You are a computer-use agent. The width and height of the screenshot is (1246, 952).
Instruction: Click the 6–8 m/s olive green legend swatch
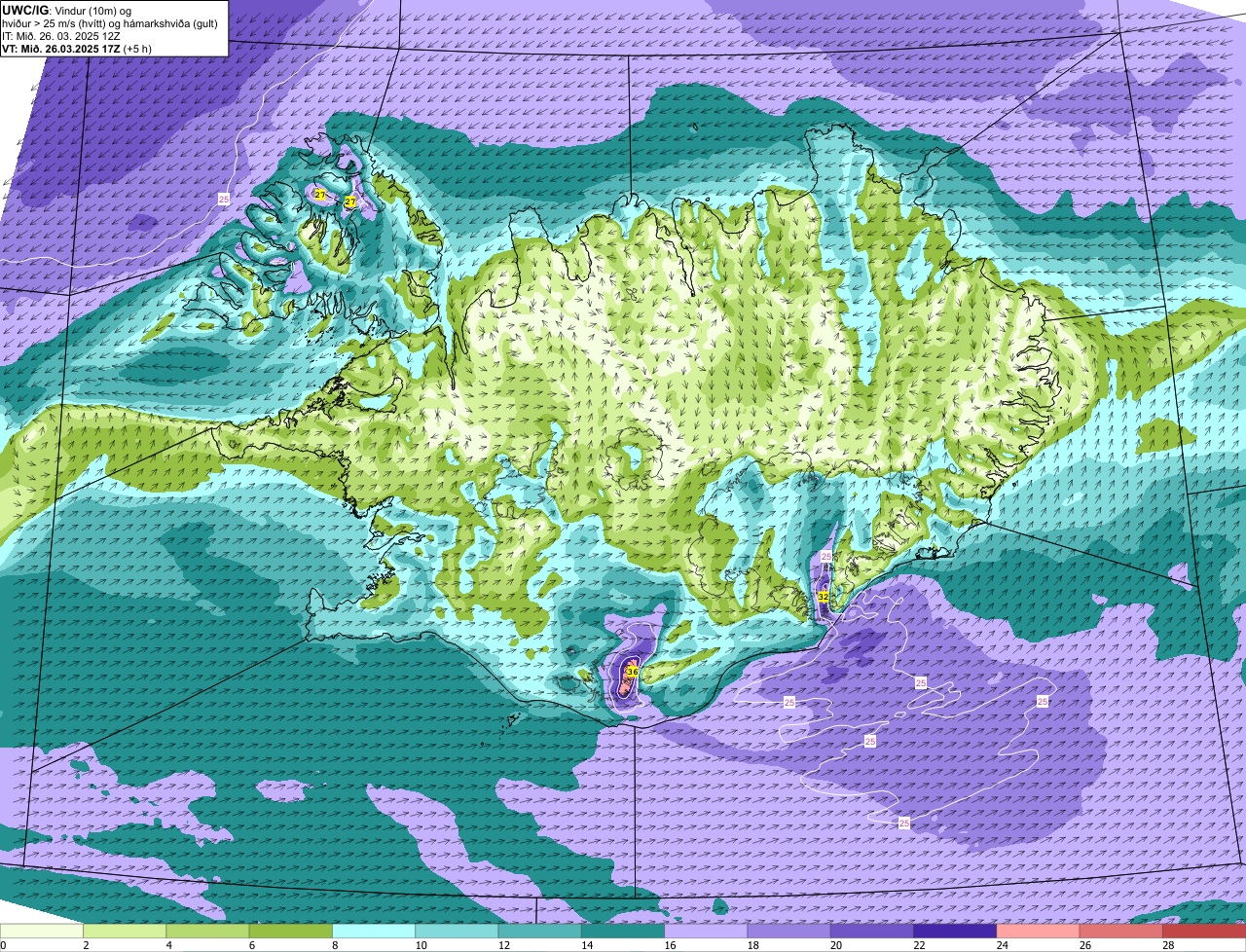(x=291, y=931)
